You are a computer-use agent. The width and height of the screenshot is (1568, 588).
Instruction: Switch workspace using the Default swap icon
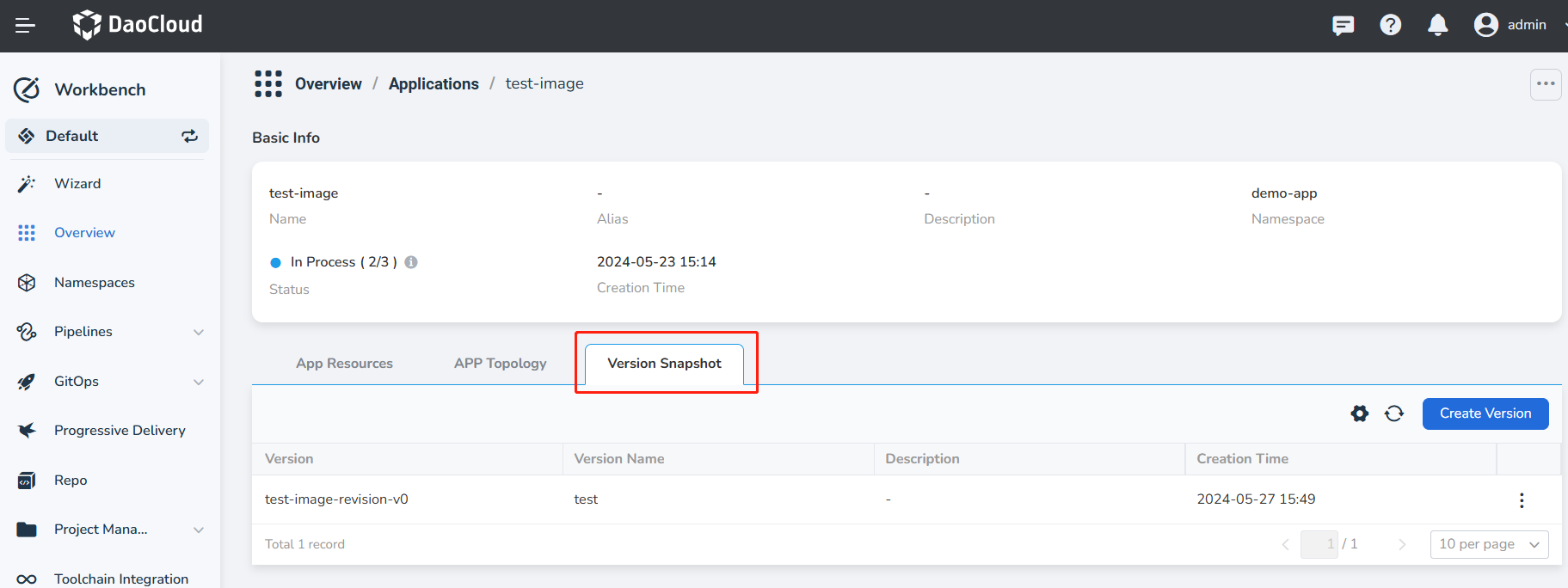(x=189, y=136)
